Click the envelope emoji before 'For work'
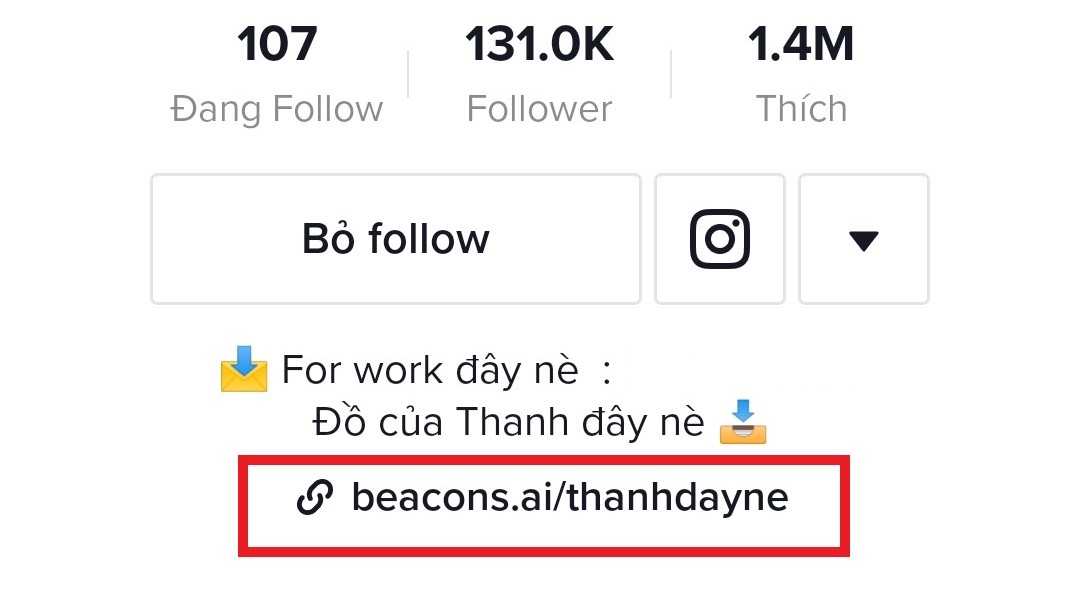1080x599 pixels. pyautogui.click(x=244, y=370)
